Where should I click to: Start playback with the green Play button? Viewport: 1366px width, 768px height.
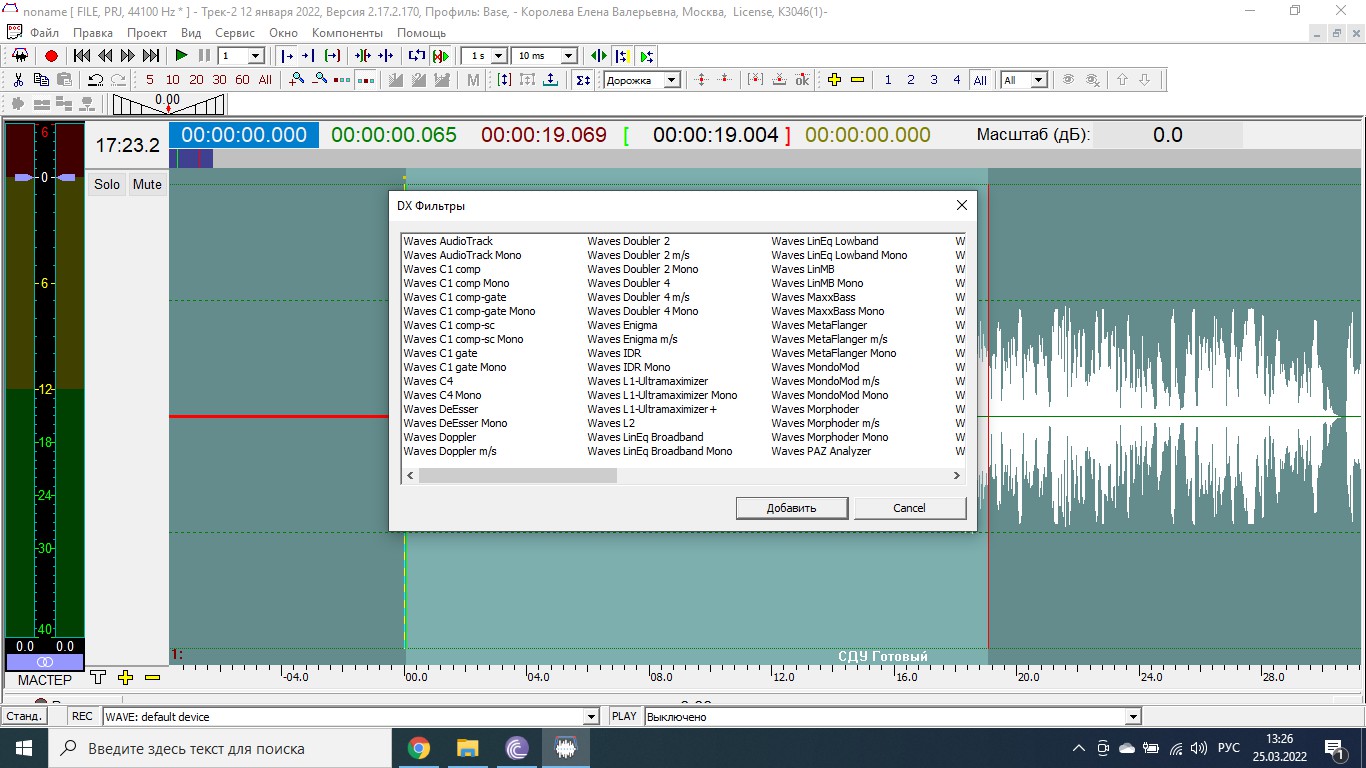click(181, 56)
